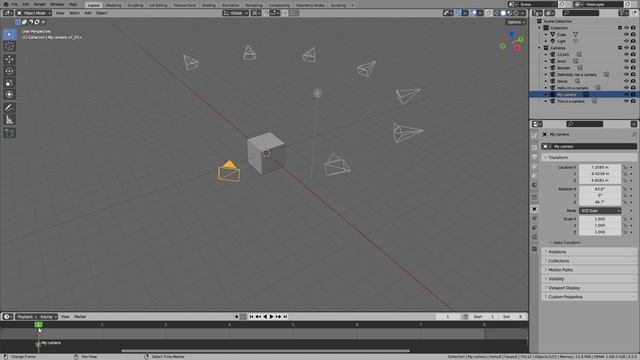Open the Object properties tab icon

click(x=534, y=209)
